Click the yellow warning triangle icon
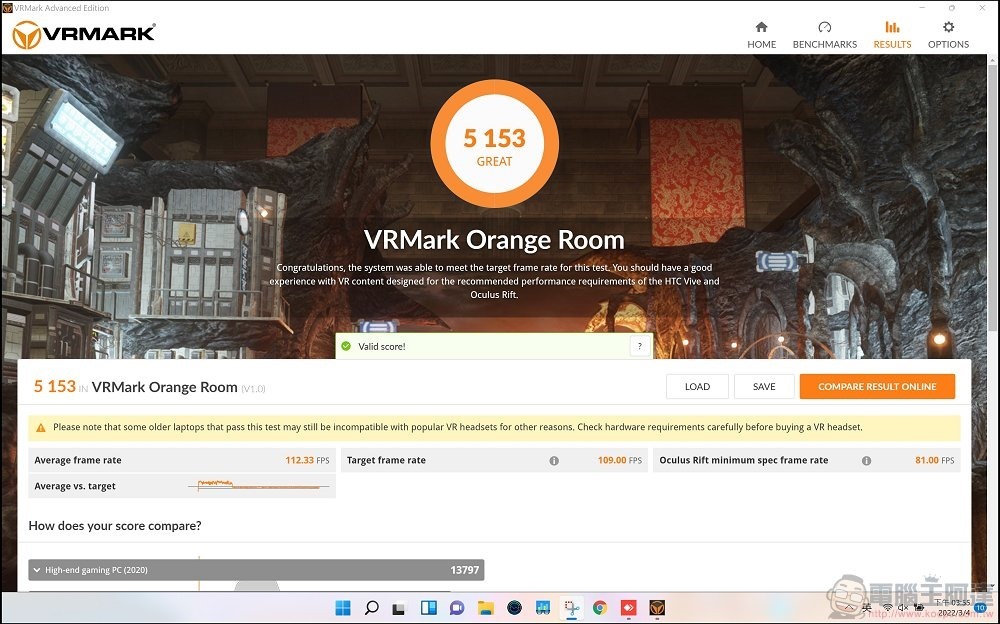This screenshot has width=1000, height=624. (41, 427)
